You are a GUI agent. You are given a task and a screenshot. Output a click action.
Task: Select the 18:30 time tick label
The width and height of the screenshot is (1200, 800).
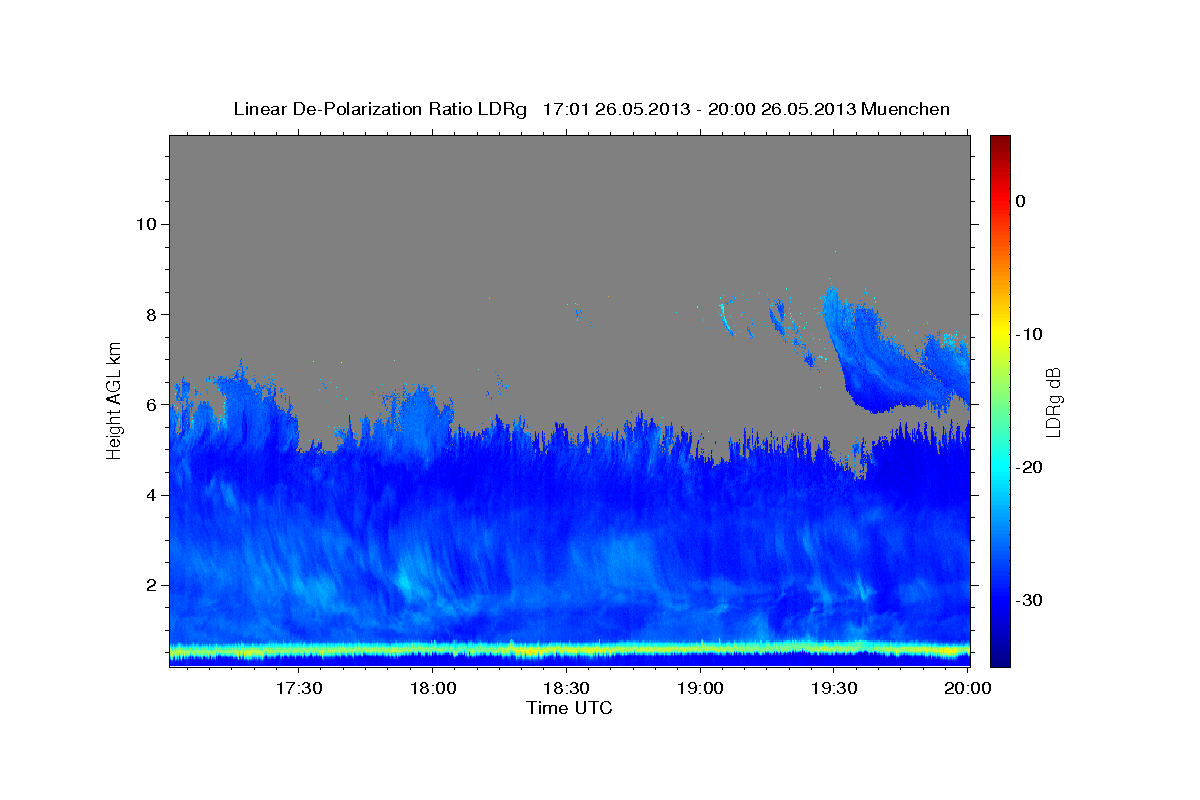point(567,688)
